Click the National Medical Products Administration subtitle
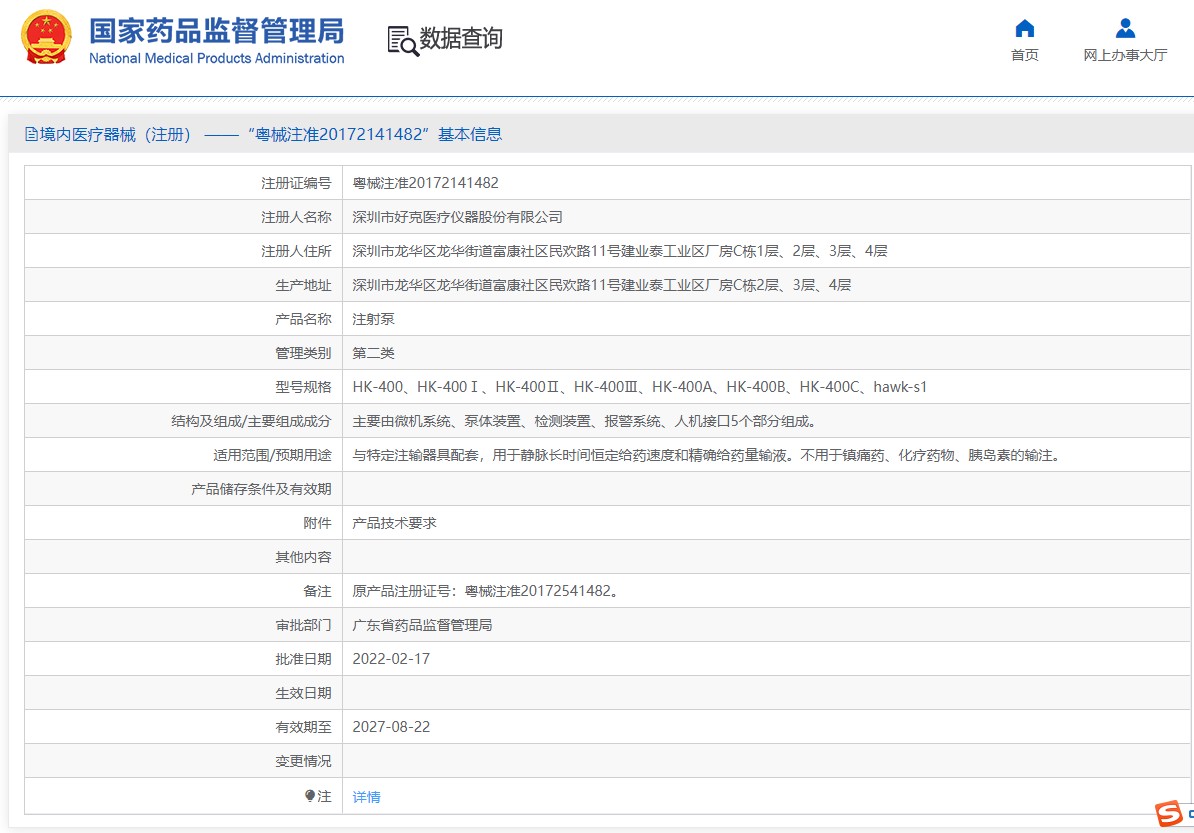Viewport: 1194px width, 833px height. point(216,59)
